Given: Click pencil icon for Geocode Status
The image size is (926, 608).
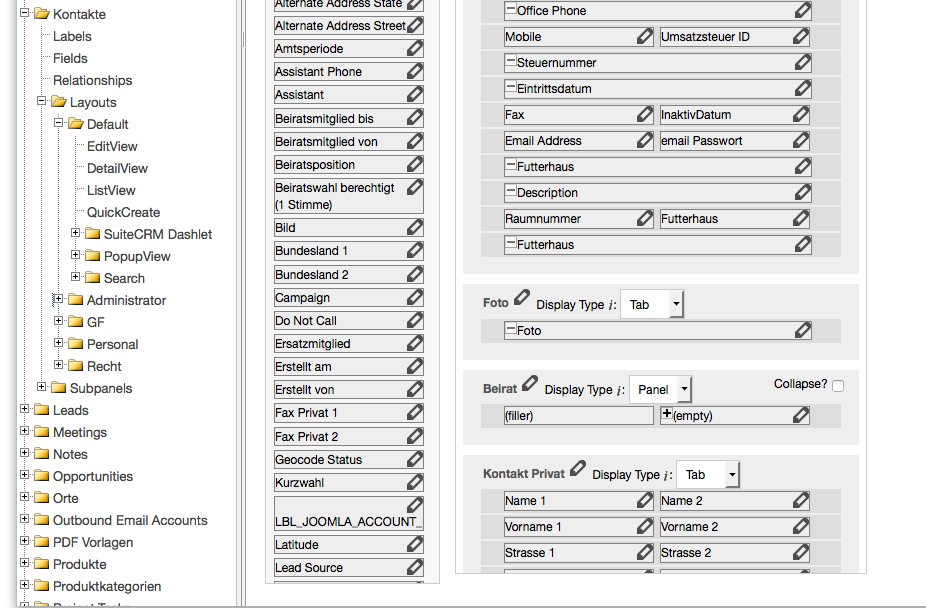Looking at the screenshot, I should pyautogui.click(x=415, y=459).
